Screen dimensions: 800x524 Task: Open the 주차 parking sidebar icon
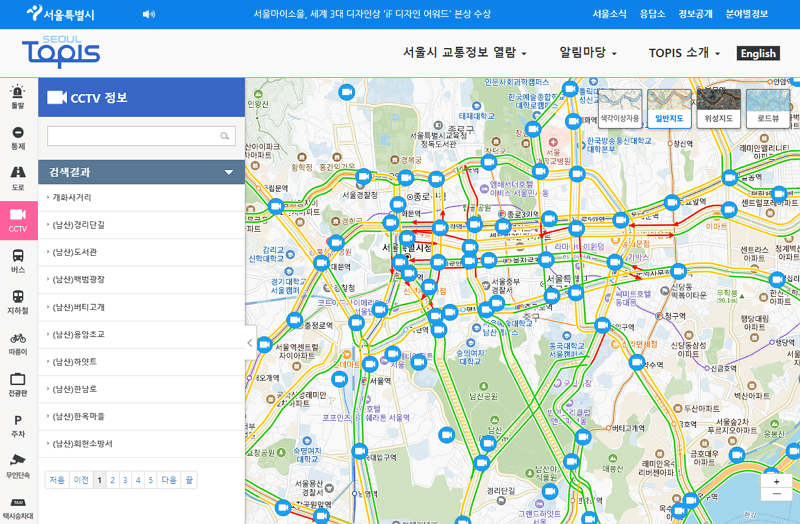click(18, 426)
